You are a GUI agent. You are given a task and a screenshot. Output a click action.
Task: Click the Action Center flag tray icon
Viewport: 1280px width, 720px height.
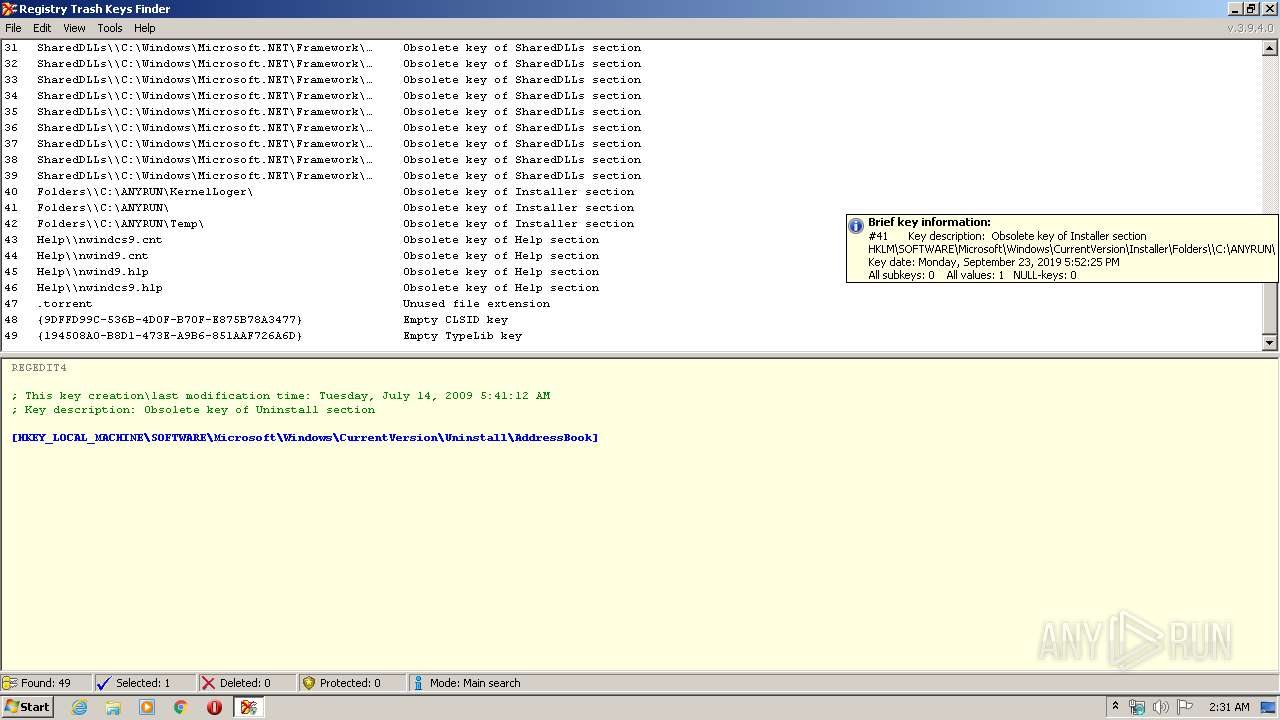[x=1183, y=707]
